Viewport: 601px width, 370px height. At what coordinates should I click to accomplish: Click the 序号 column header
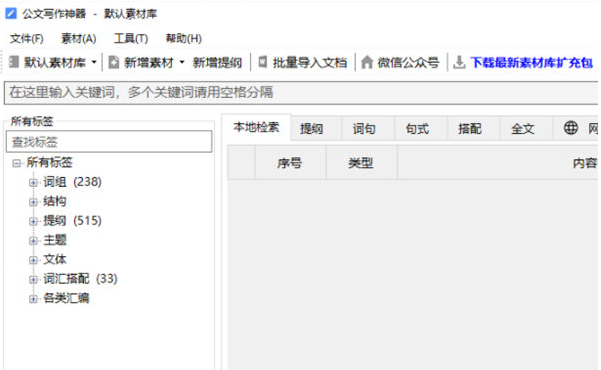coord(290,163)
